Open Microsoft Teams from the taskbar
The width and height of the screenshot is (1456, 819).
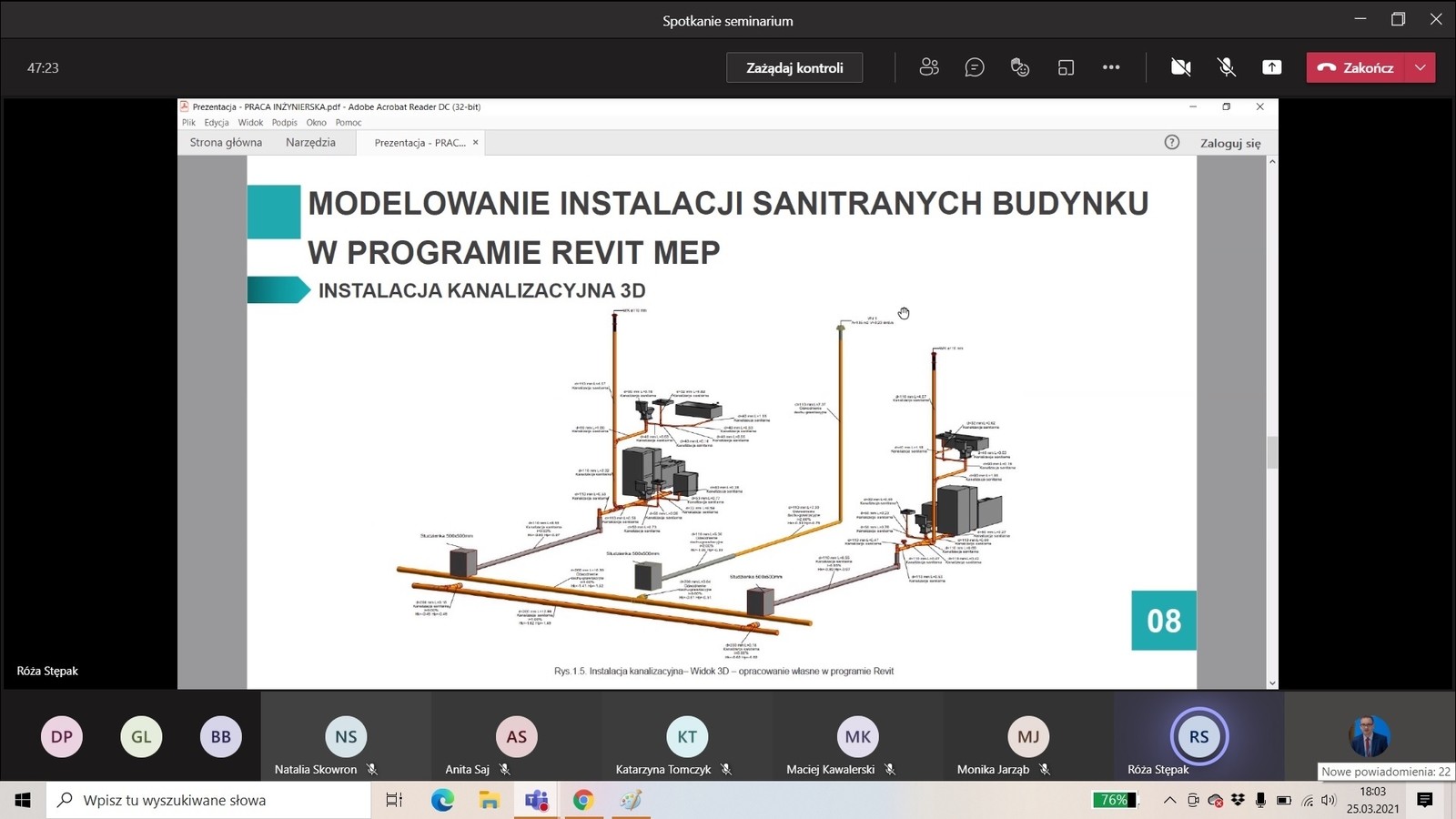pyautogui.click(x=536, y=800)
